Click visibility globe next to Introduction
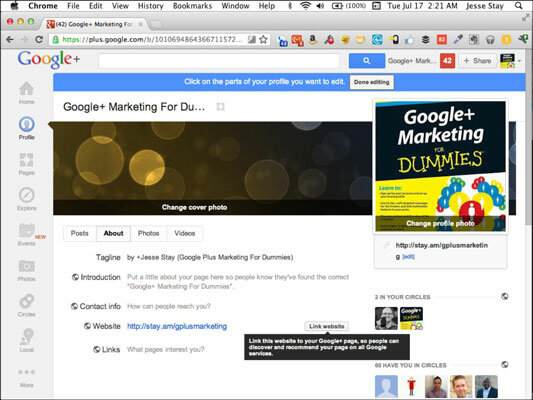The image size is (533, 400). click(x=75, y=277)
